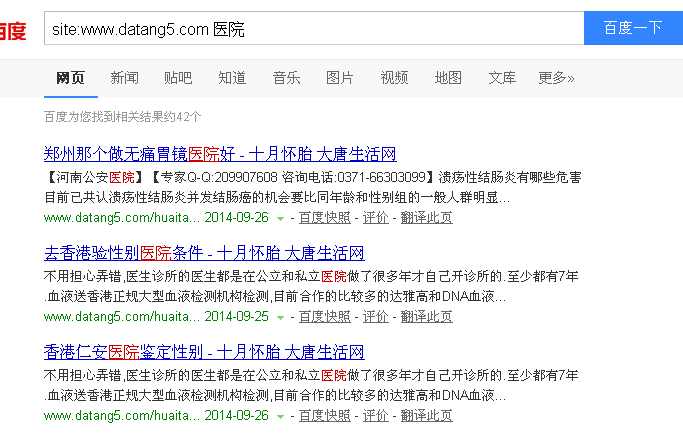Click 翻译此页 for the 去香港验性别 result
The width and height of the screenshot is (683, 439).
[426, 316]
